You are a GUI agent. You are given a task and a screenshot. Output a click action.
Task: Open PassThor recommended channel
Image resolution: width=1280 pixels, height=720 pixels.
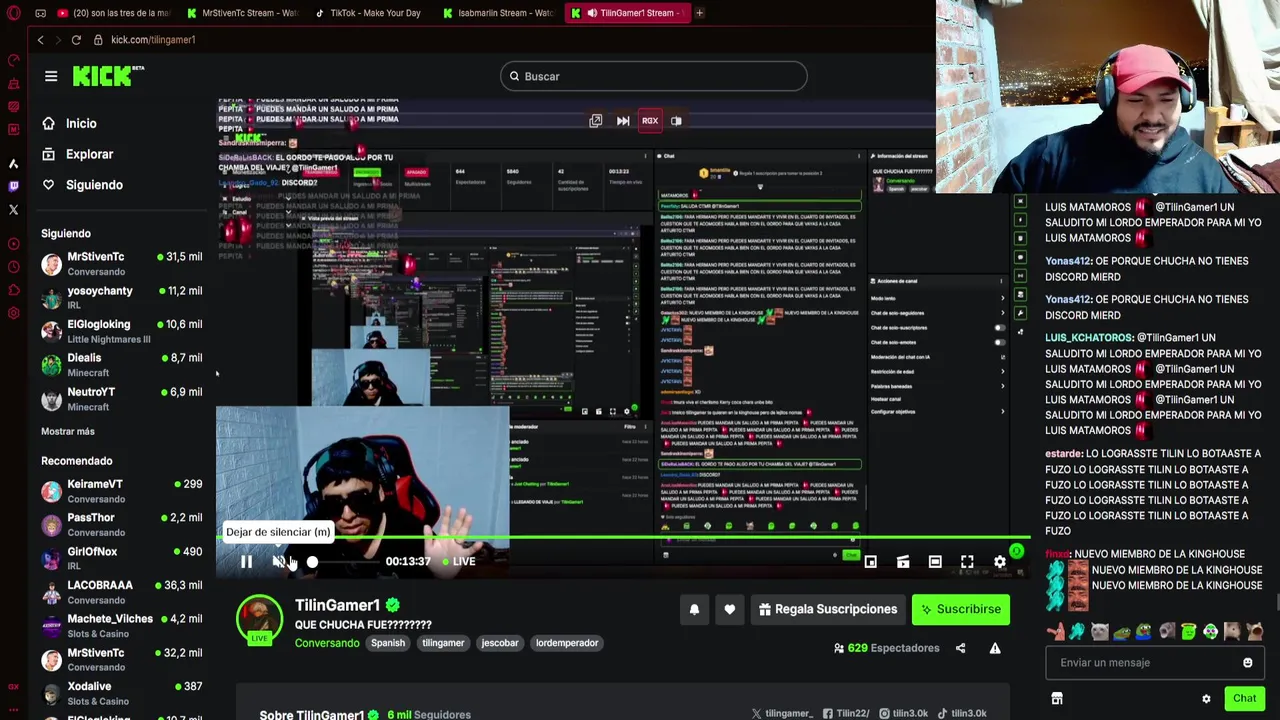pyautogui.click(x=122, y=525)
